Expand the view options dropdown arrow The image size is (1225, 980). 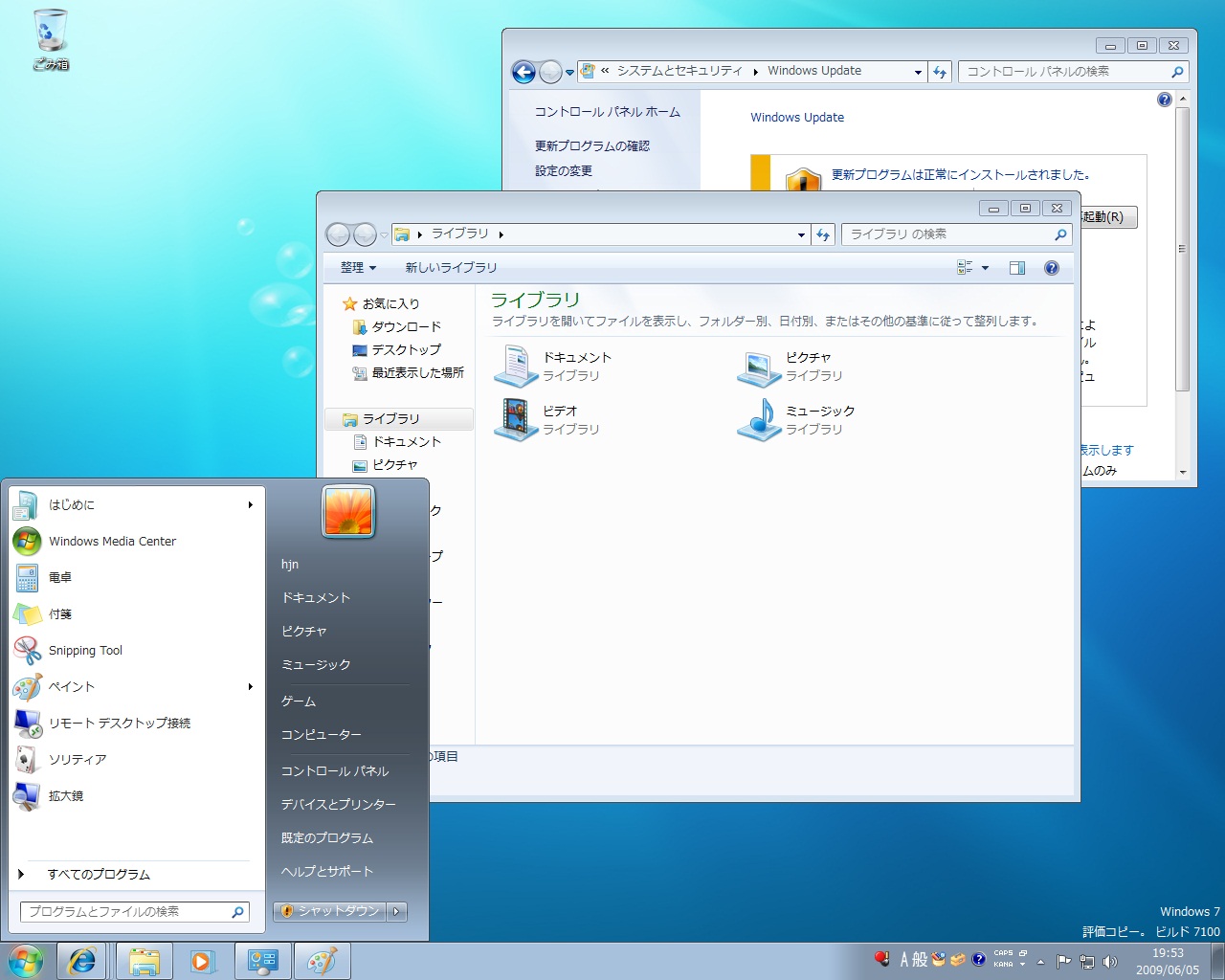point(985,268)
